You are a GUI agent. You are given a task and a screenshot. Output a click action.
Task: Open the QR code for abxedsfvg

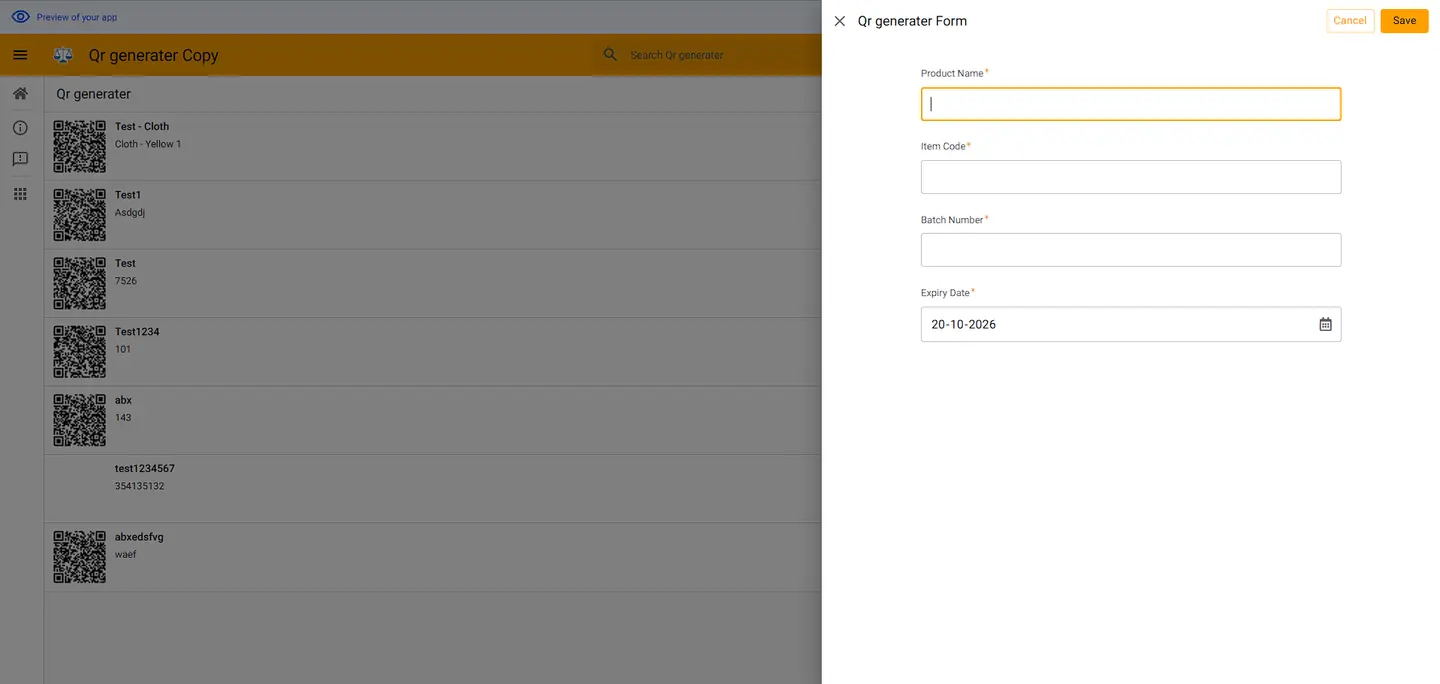(x=79, y=557)
